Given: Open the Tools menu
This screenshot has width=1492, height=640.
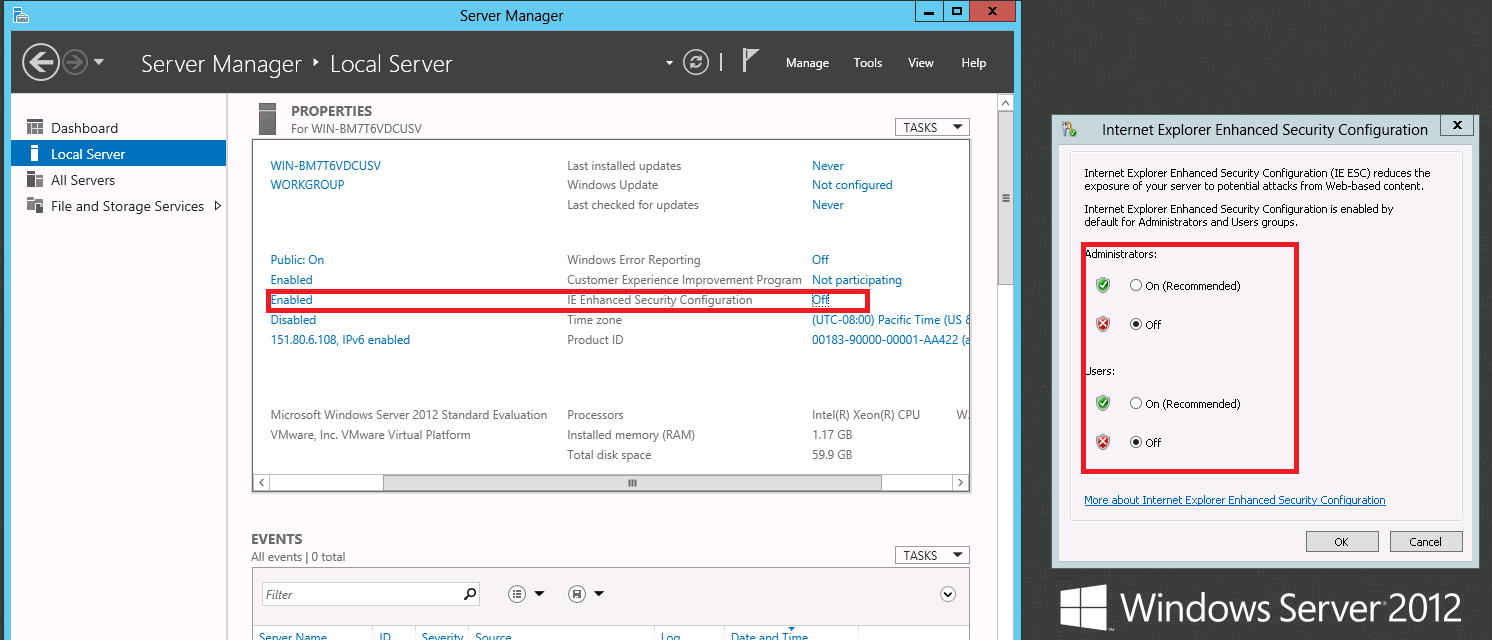Looking at the screenshot, I should coord(868,63).
